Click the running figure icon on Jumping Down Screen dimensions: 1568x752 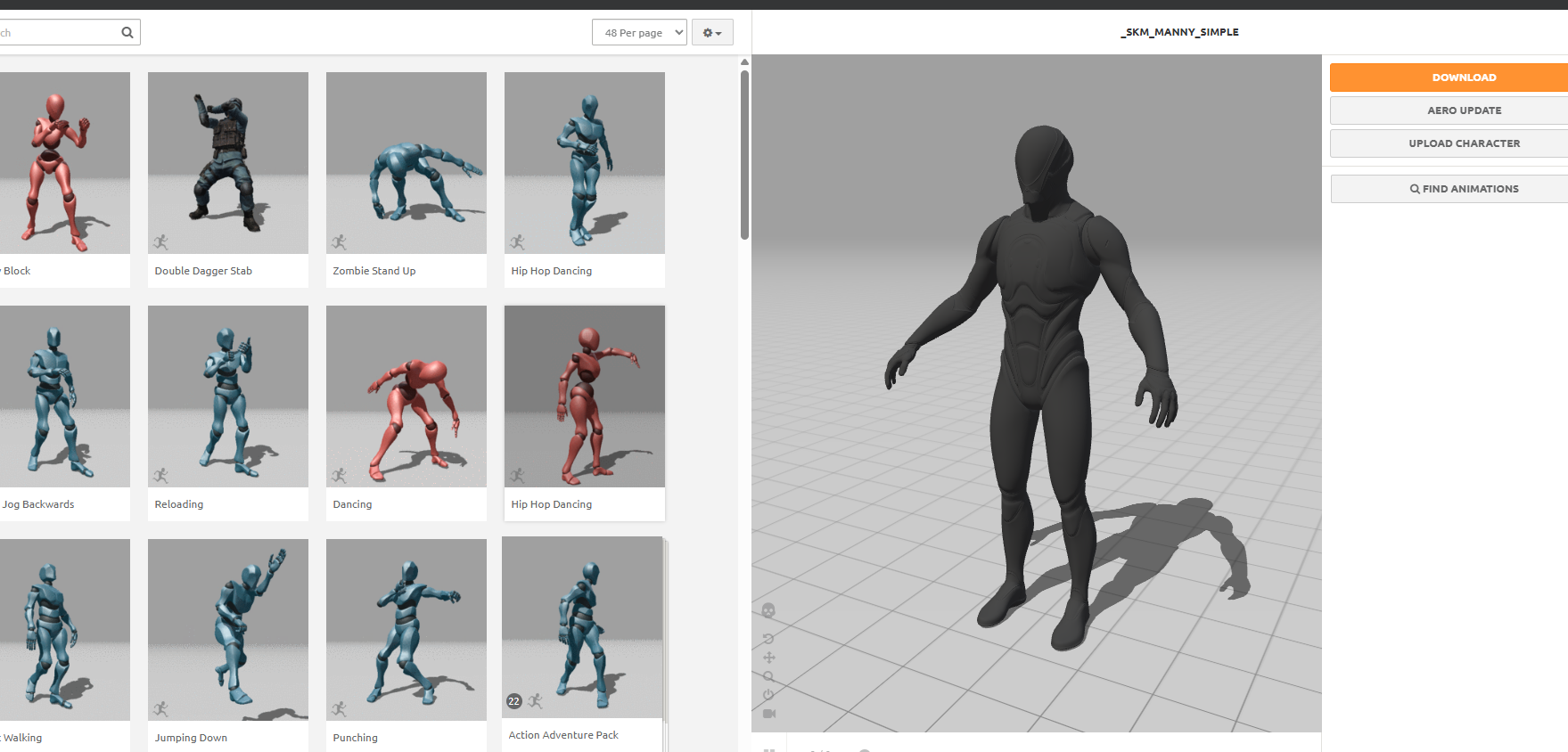[x=160, y=709]
